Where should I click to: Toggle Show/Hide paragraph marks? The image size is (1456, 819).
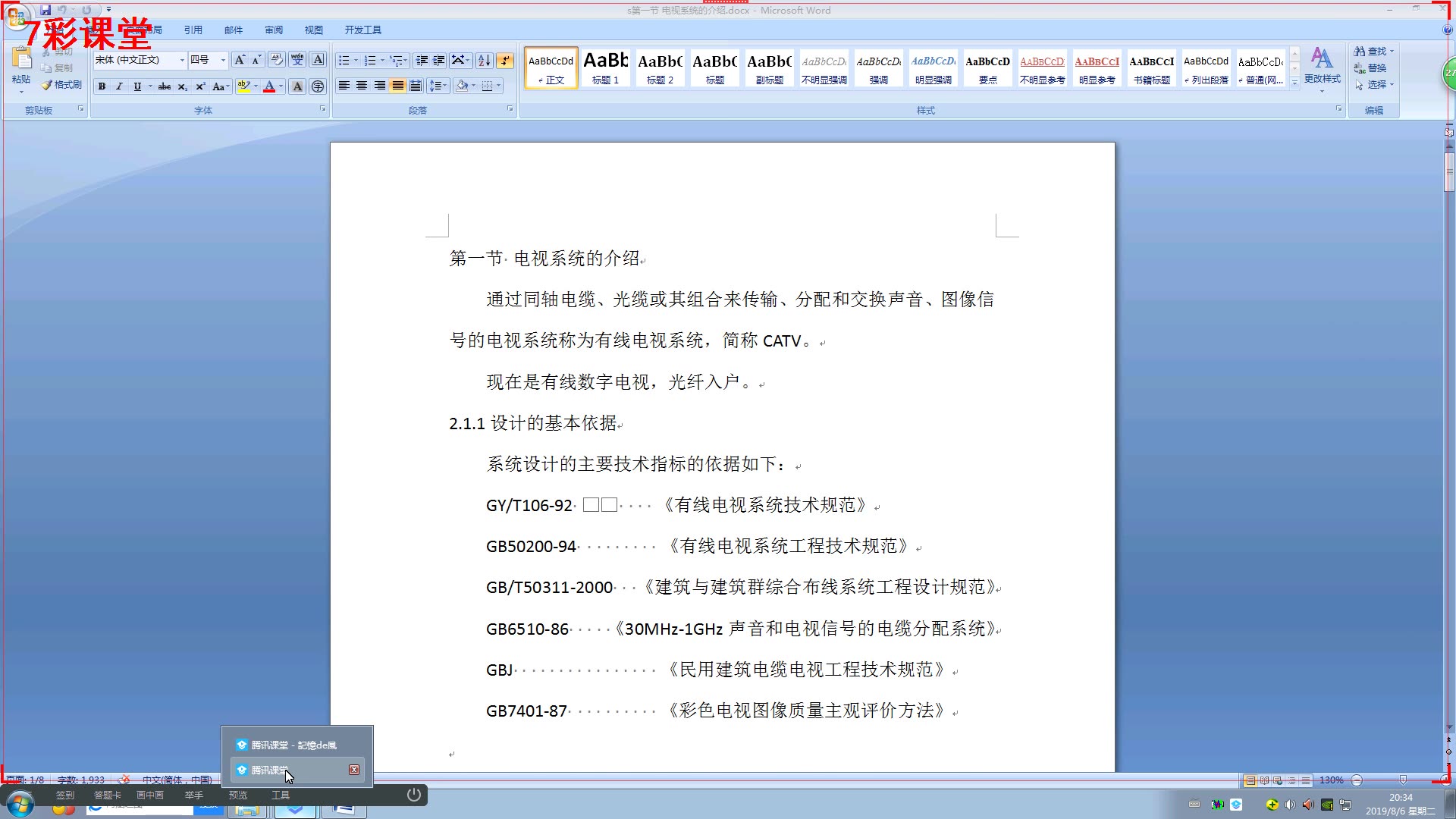pos(505,60)
